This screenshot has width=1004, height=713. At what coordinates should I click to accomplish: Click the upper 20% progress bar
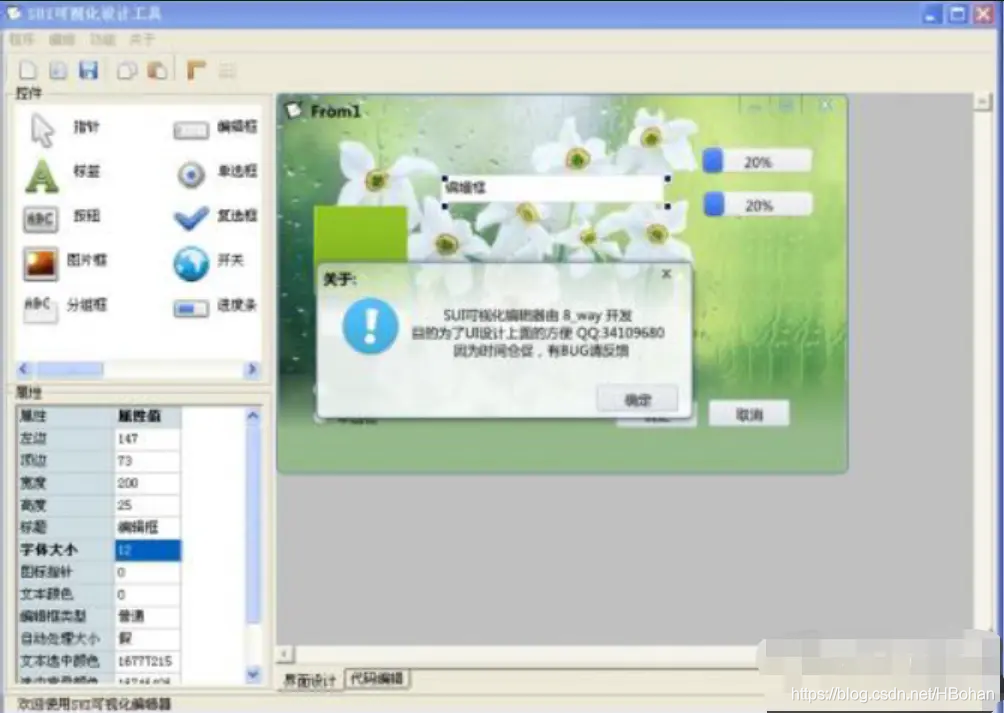pyautogui.click(x=757, y=161)
